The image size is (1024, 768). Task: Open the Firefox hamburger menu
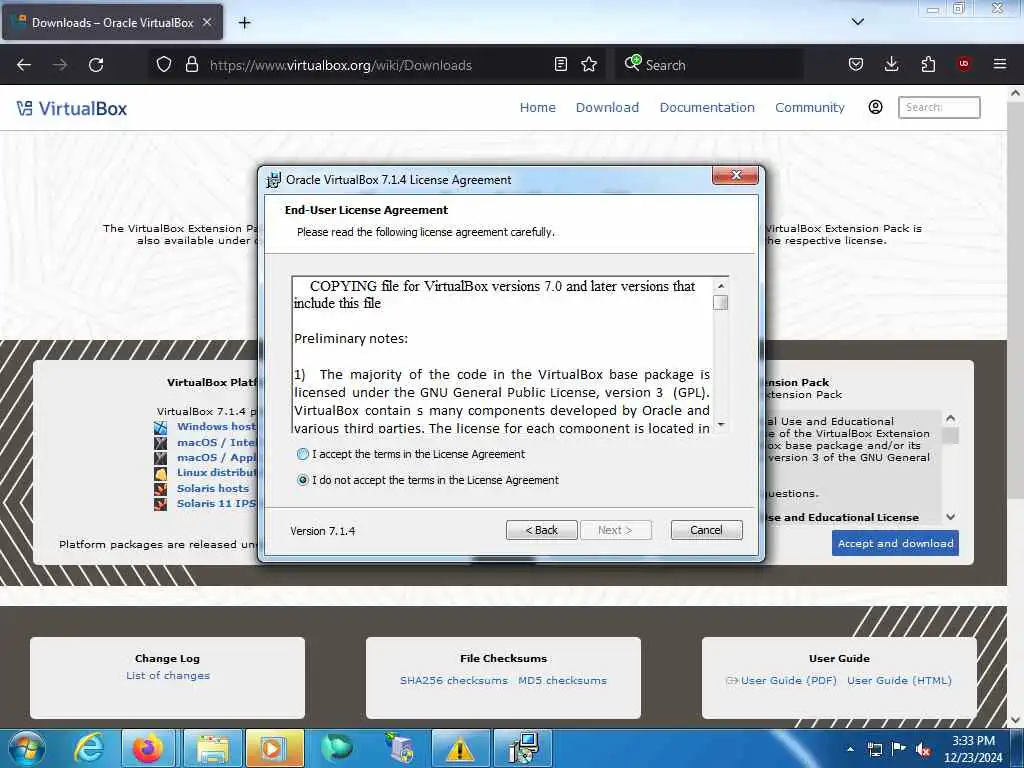1000,64
